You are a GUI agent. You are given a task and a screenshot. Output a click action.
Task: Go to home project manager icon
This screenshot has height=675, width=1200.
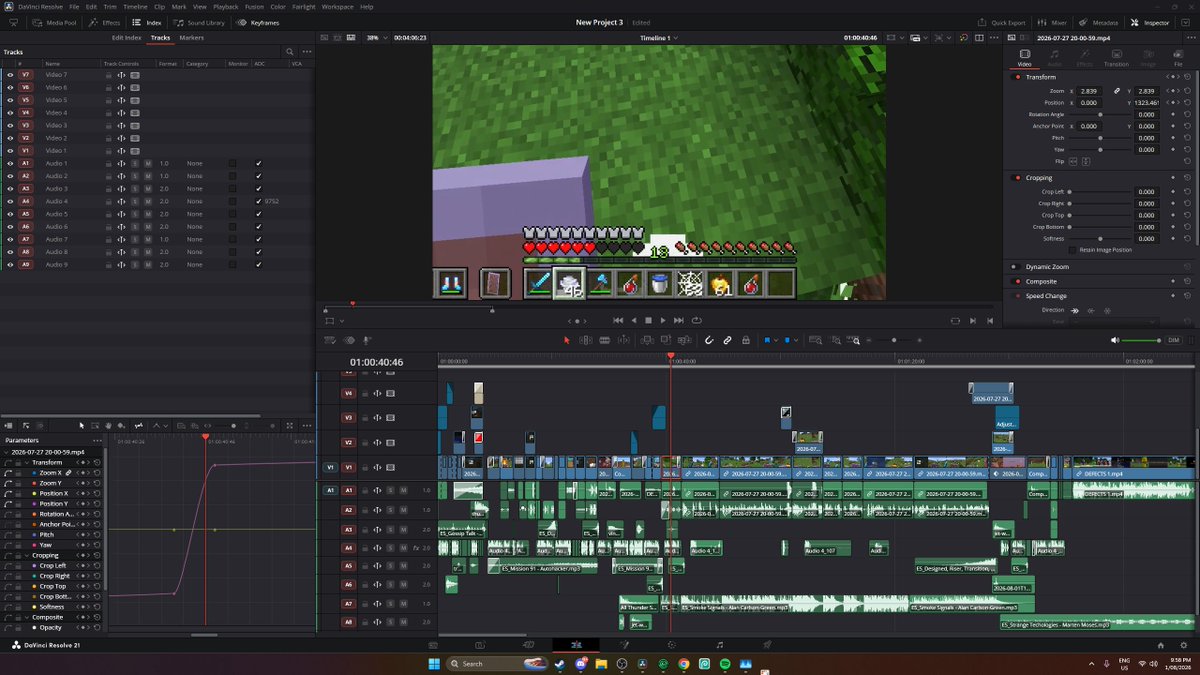tap(1161, 645)
